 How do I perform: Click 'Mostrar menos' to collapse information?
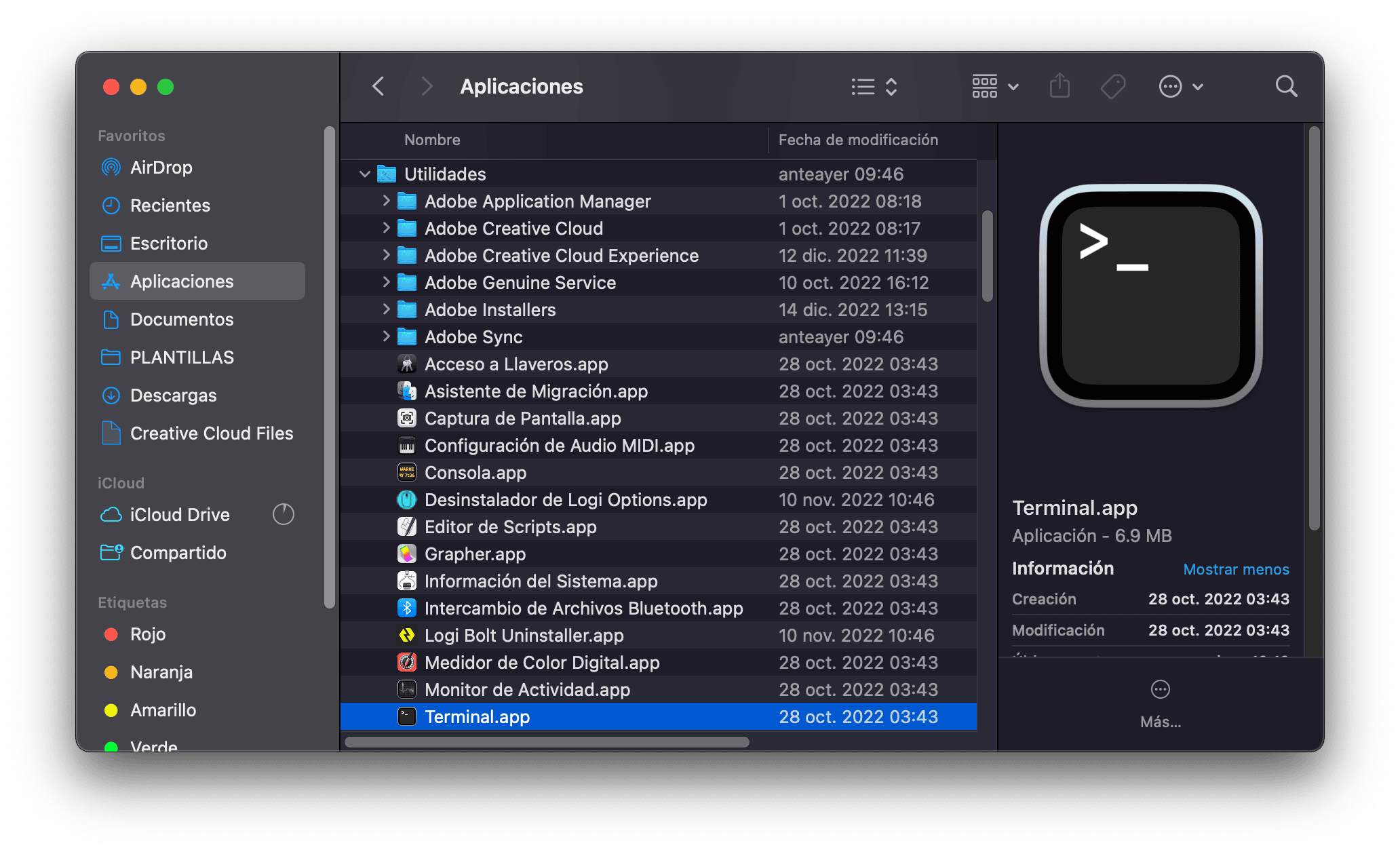click(x=1236, y=569)
